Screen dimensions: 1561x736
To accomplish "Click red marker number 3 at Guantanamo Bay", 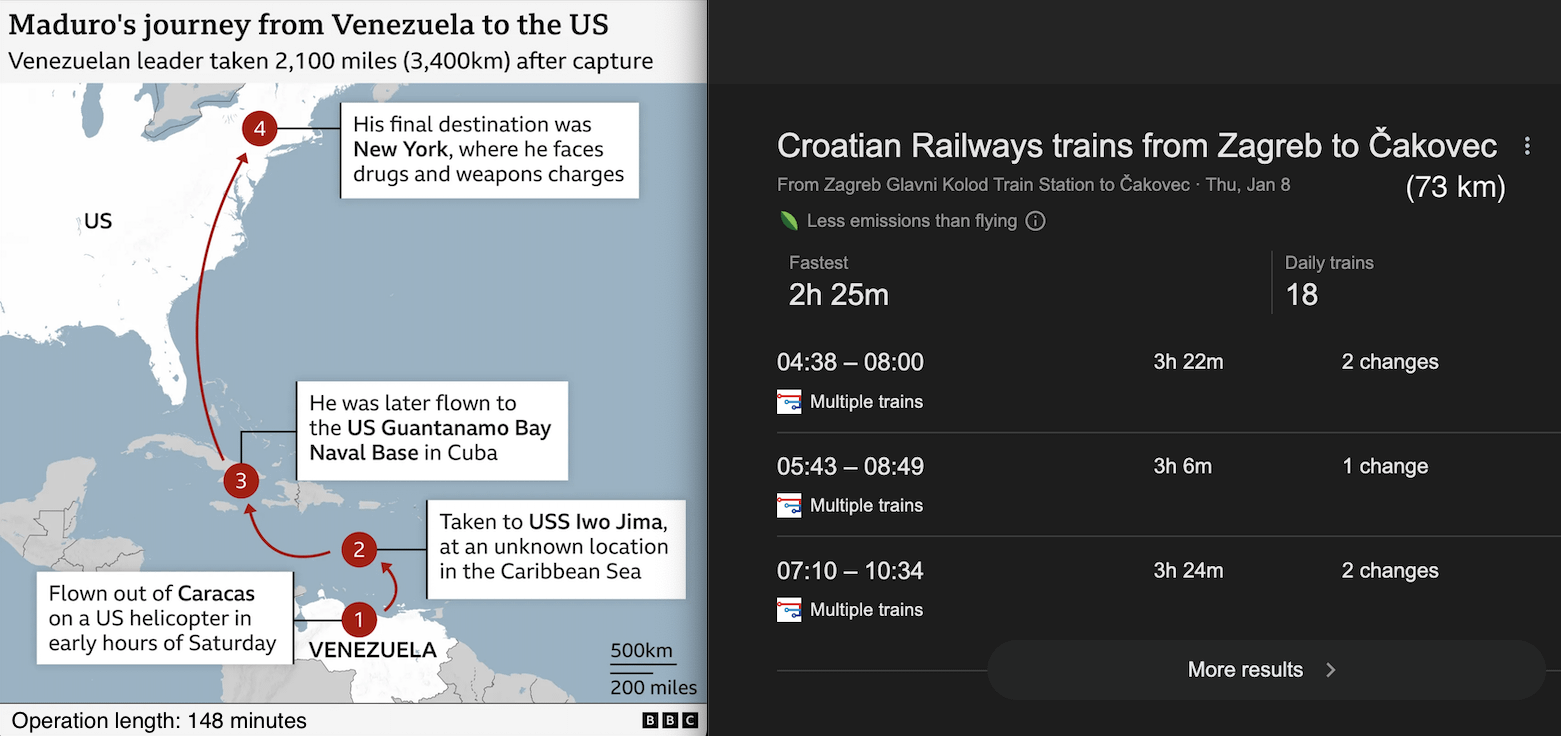I will [240, 481].
